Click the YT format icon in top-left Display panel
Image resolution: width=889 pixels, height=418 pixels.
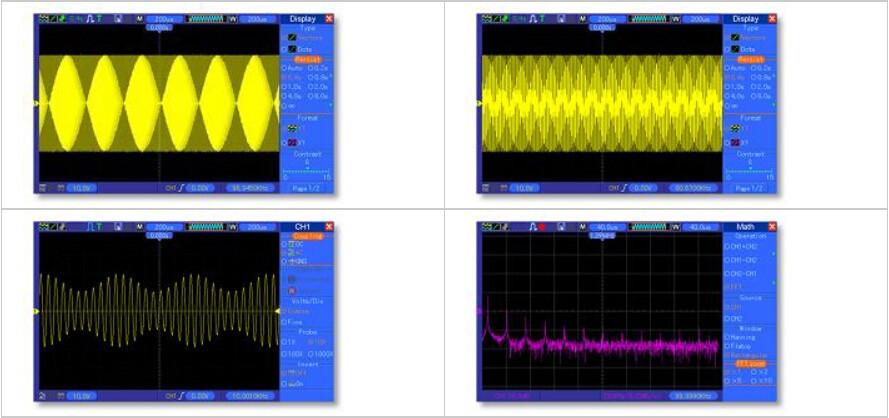(294, 128)
